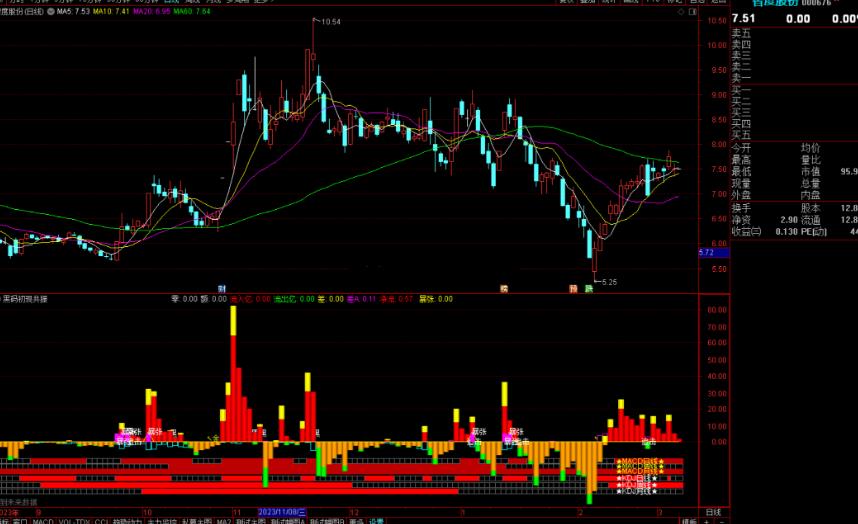This screenshot has height=524, width=858.
Task: Click the 市值 field label
Action: coord(810,172)
